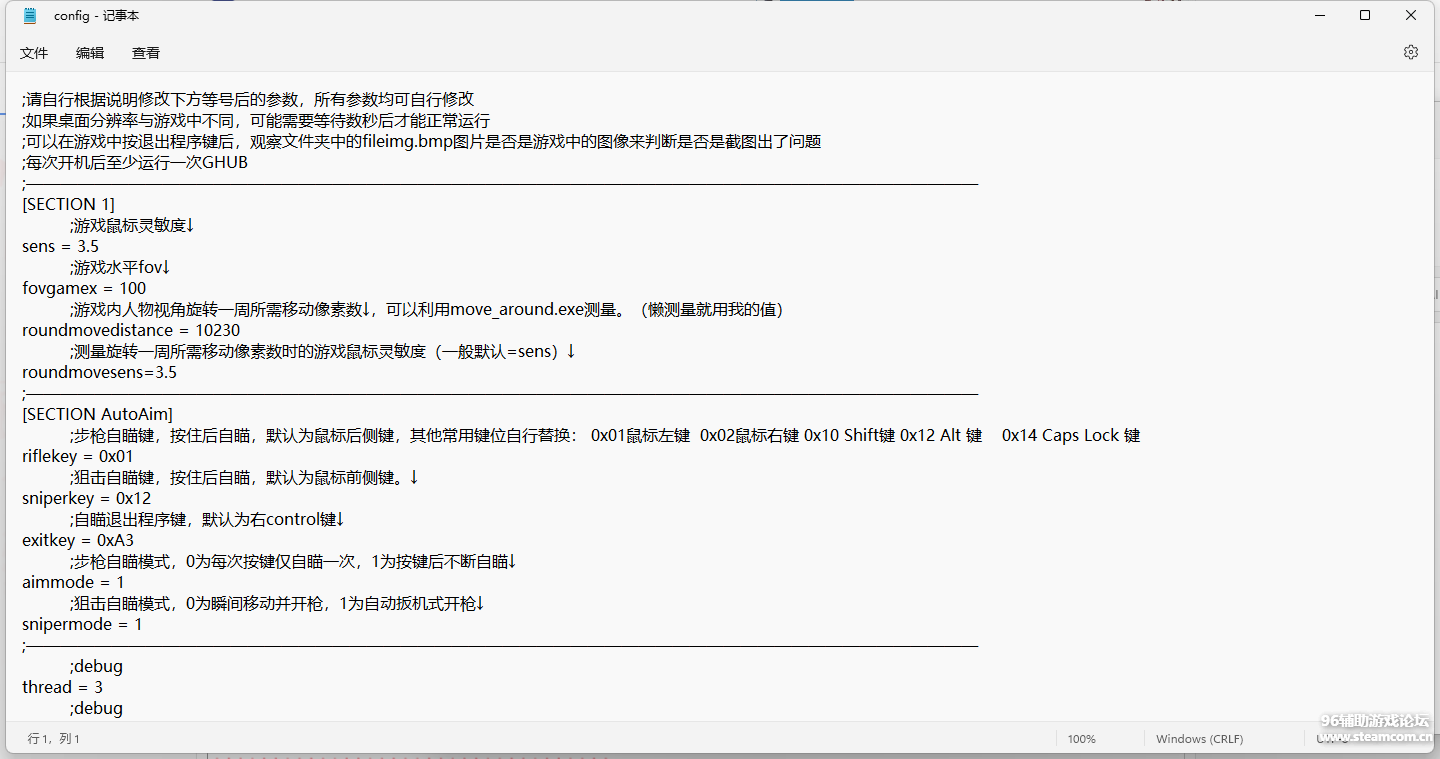This screenshot has height=759, width=1440.
Task: Close the config Notepad window
Action: point(1411,16)
